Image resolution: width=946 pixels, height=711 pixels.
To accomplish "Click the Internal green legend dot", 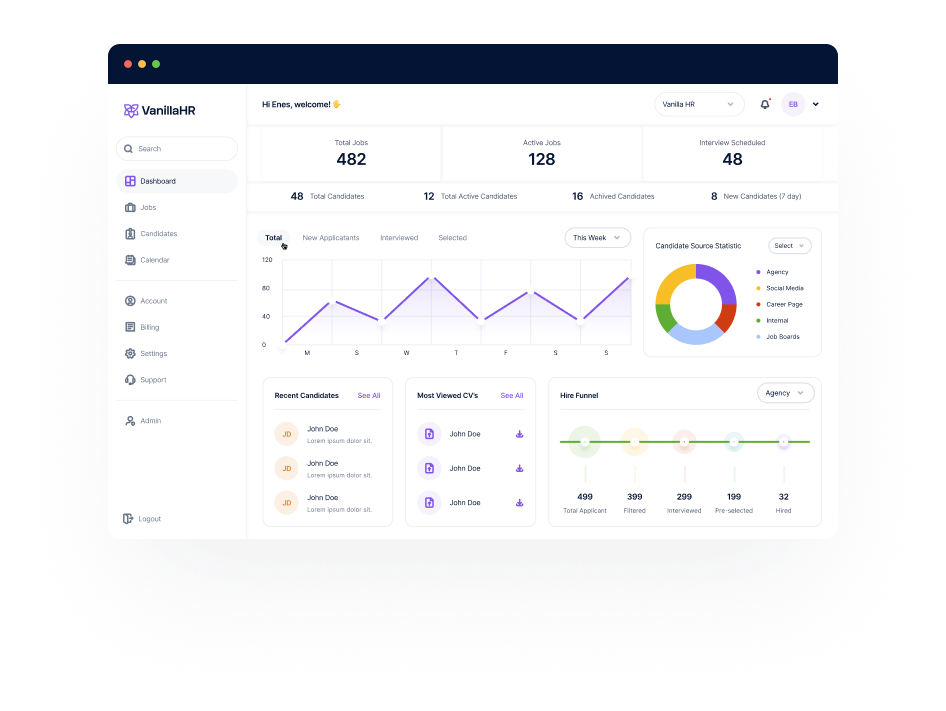I will pyautogui.click(x=758, y=320).
